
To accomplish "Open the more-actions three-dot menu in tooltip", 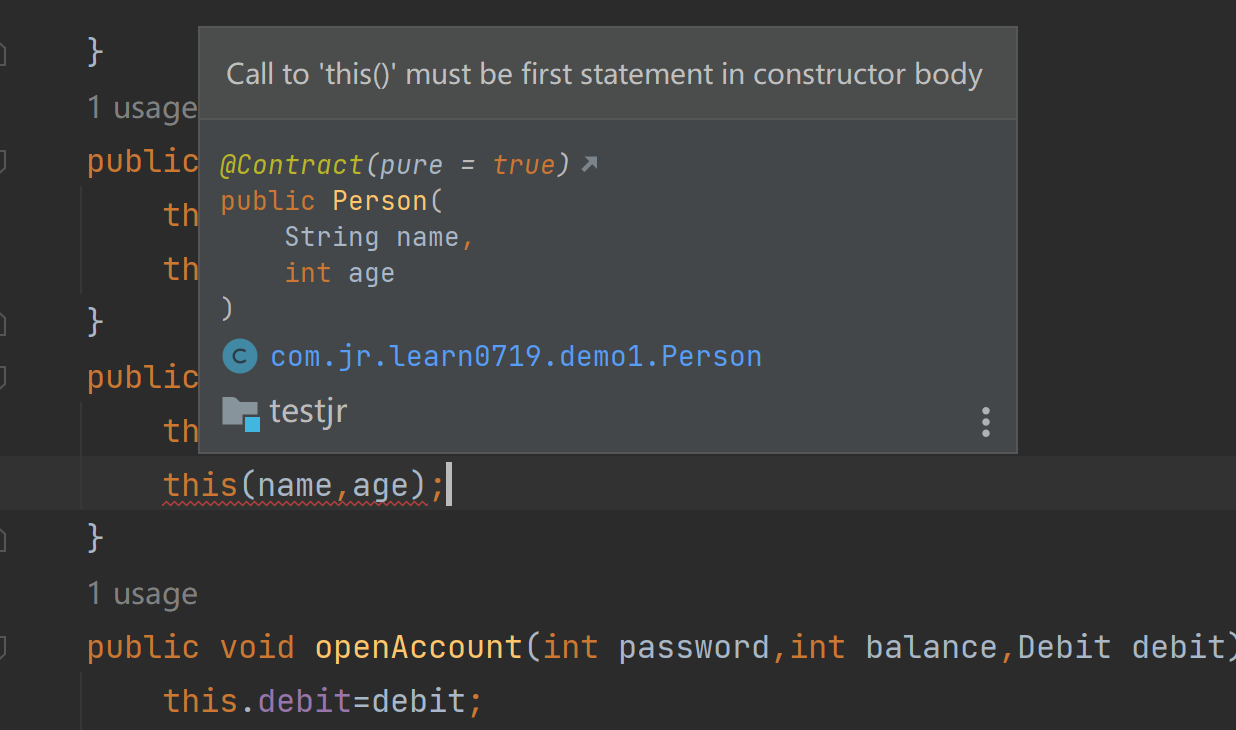I will coord(986,422).
